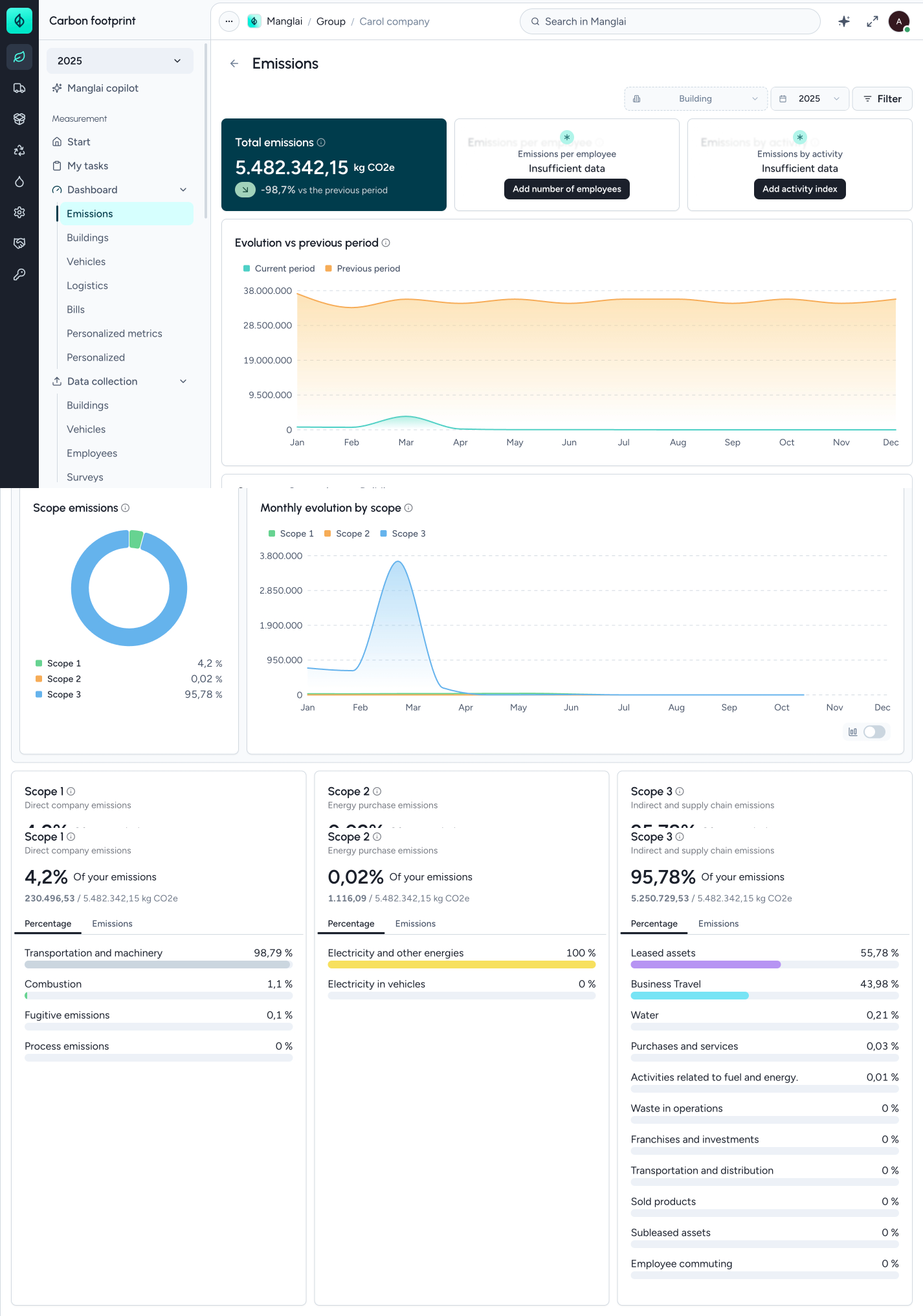Click the Carol company breadcrumb
Image resolution: width=923 pixels, height=1316 pixels.
click(x=394, y=21)
